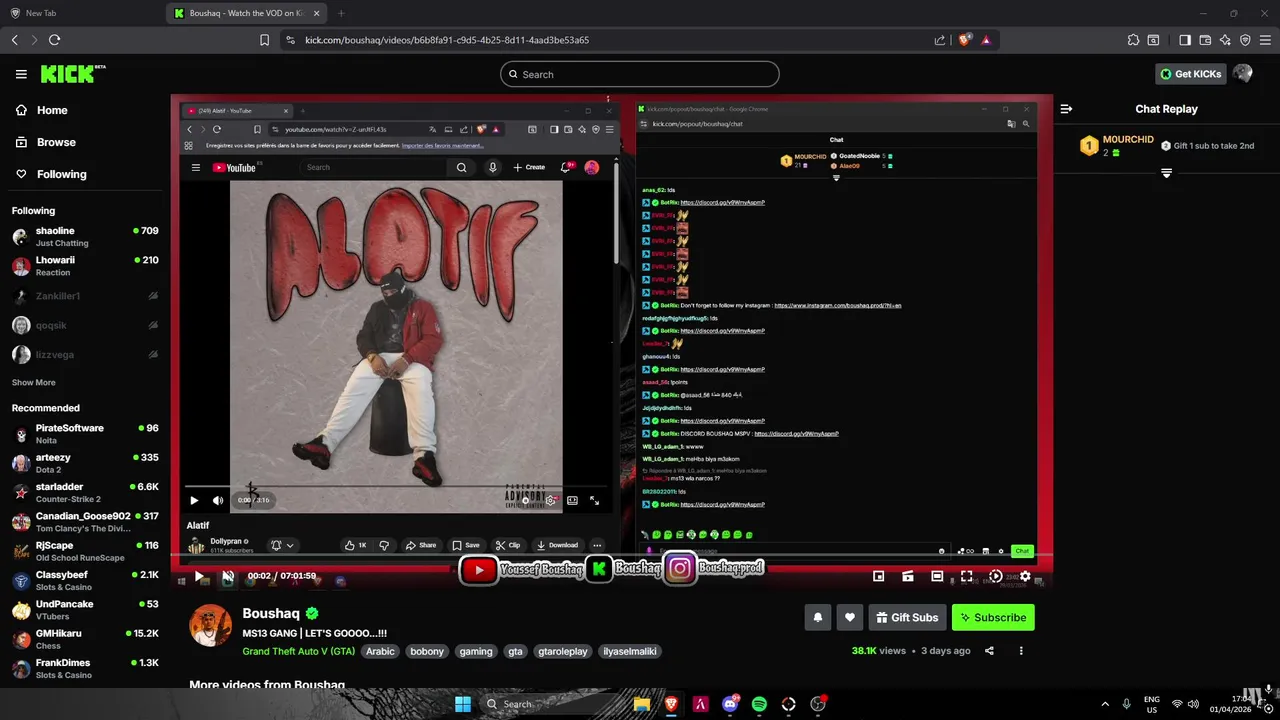The width and height of the screenshot is (1280, 720).
Task: Open playback speed control
Action: [x=996, y=576]
